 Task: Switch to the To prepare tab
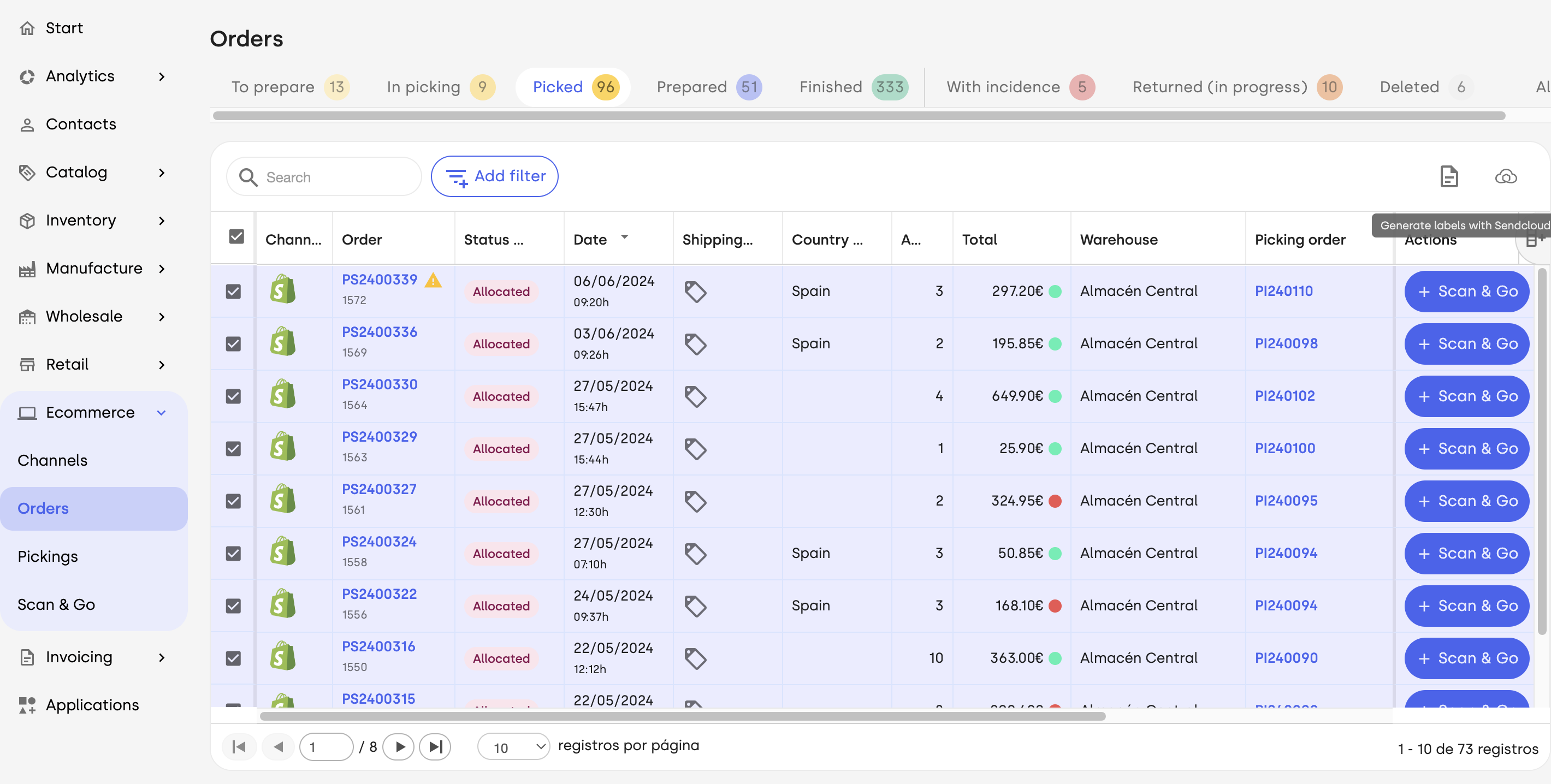(x=290, y=87)
